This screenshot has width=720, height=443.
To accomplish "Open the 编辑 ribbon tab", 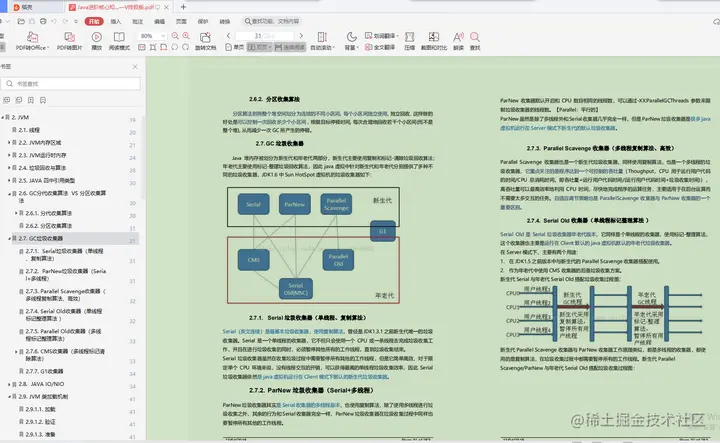I will tap(159, 22).
